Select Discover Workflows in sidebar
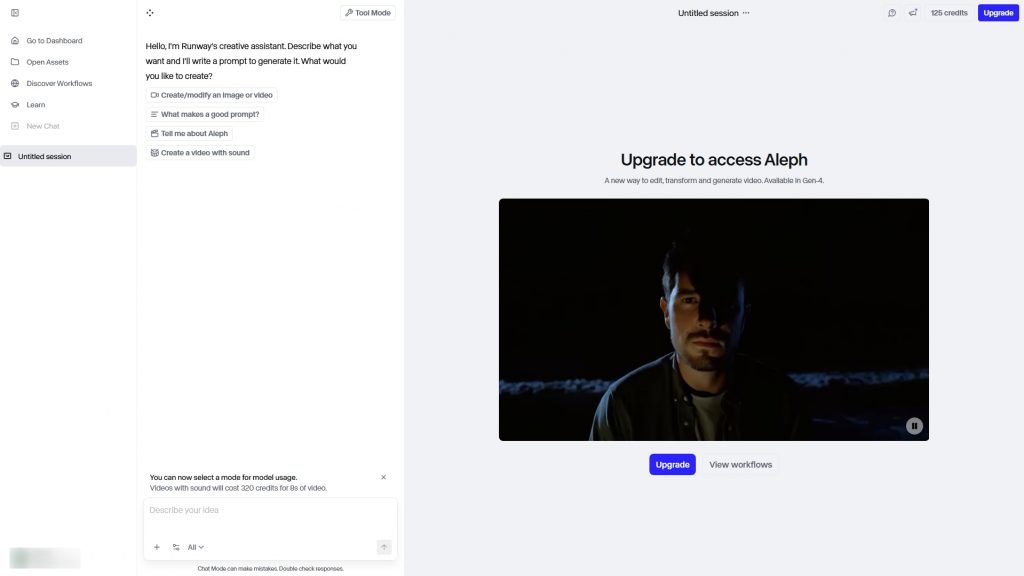Screen dimensions: 1024x576 pyautogui.click(x=59, y=83)
